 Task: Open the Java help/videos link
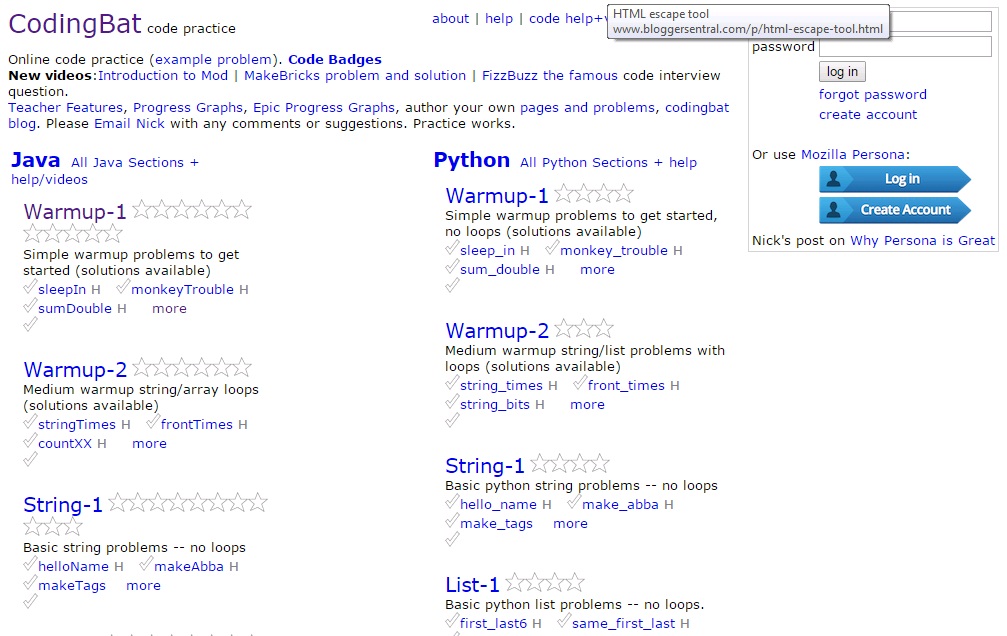[x=49, y=179]
